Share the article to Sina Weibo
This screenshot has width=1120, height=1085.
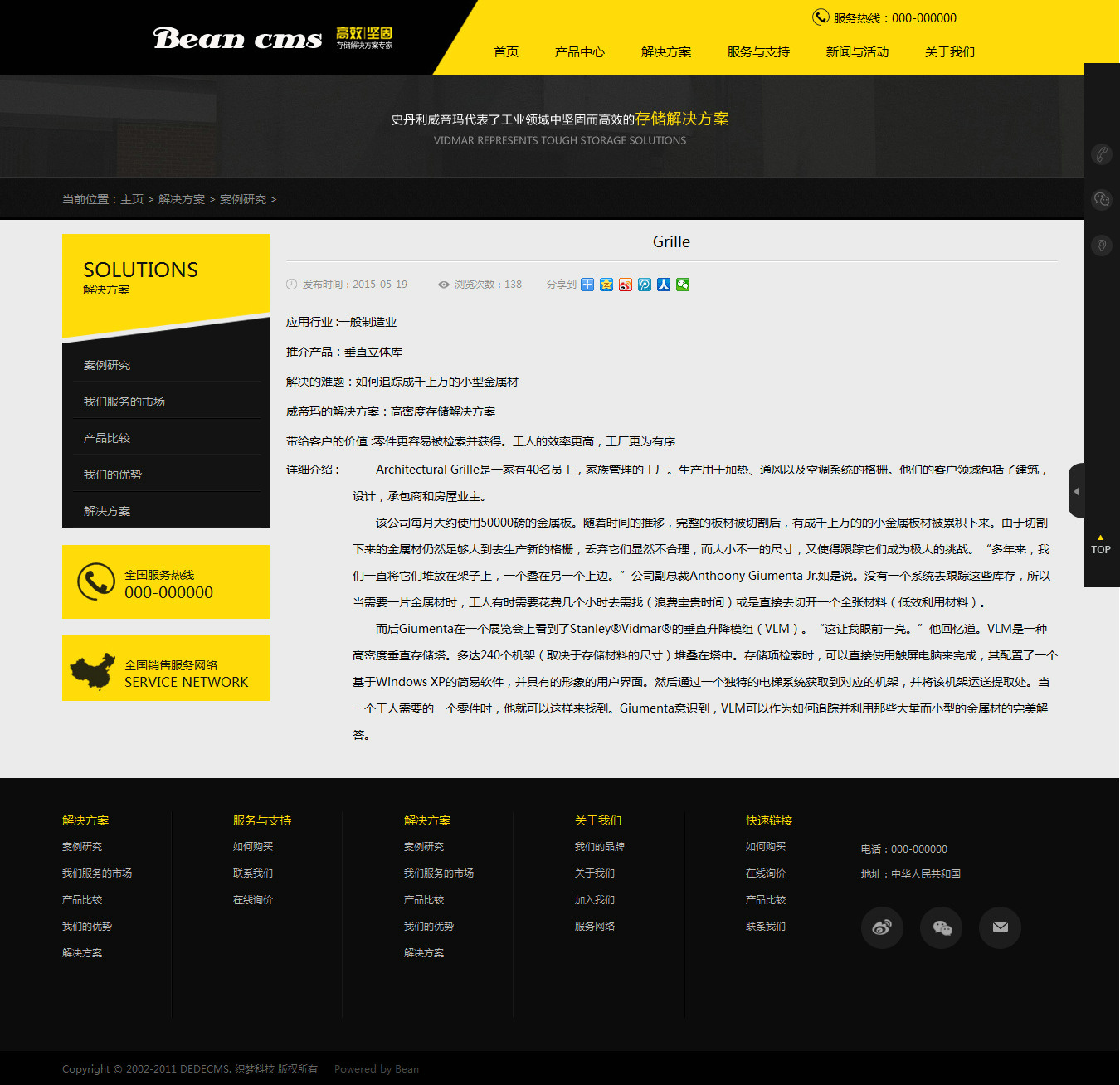click(626, 285)
